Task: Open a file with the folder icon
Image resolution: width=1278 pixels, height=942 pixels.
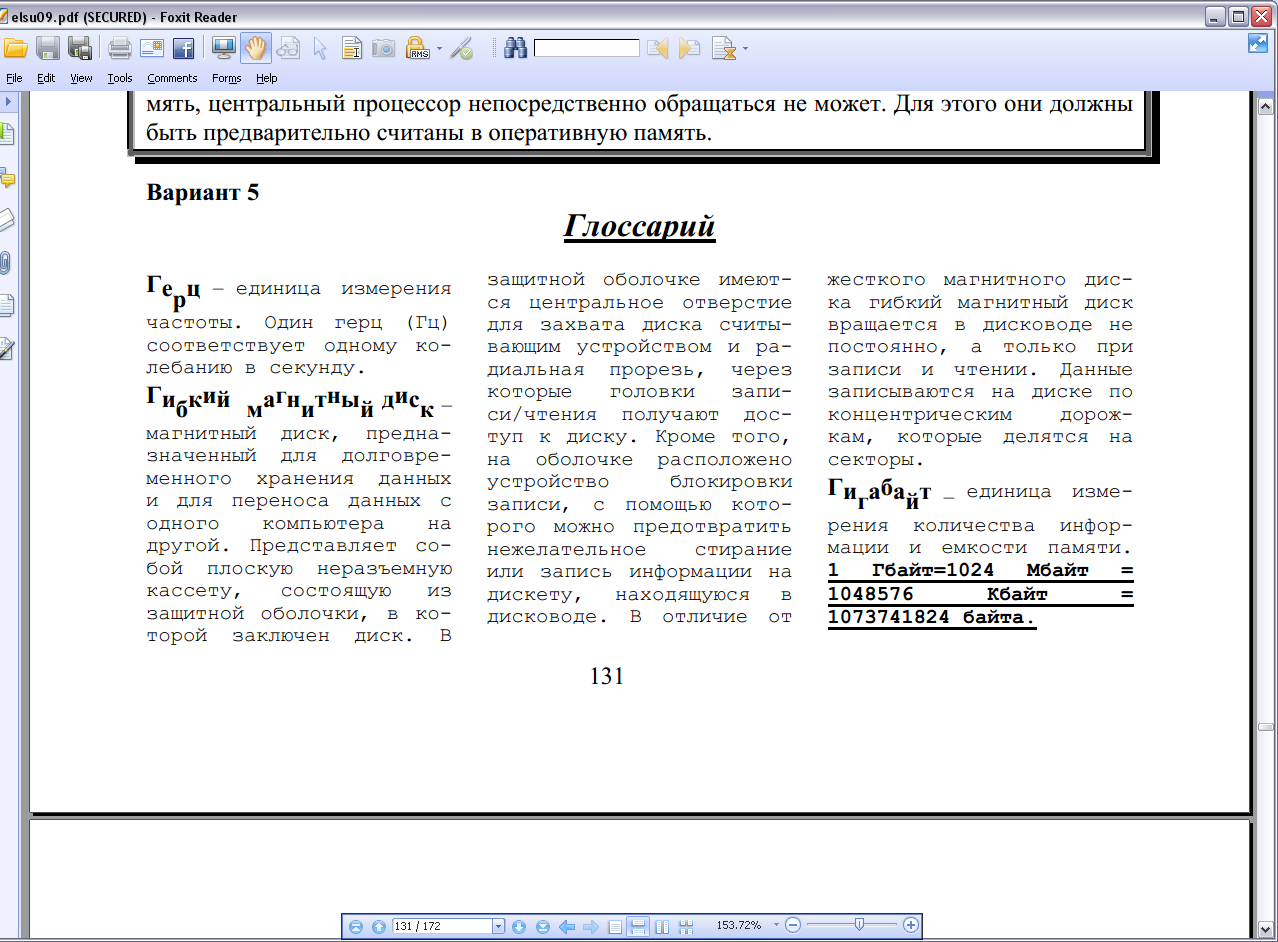Action: (15, 47)
